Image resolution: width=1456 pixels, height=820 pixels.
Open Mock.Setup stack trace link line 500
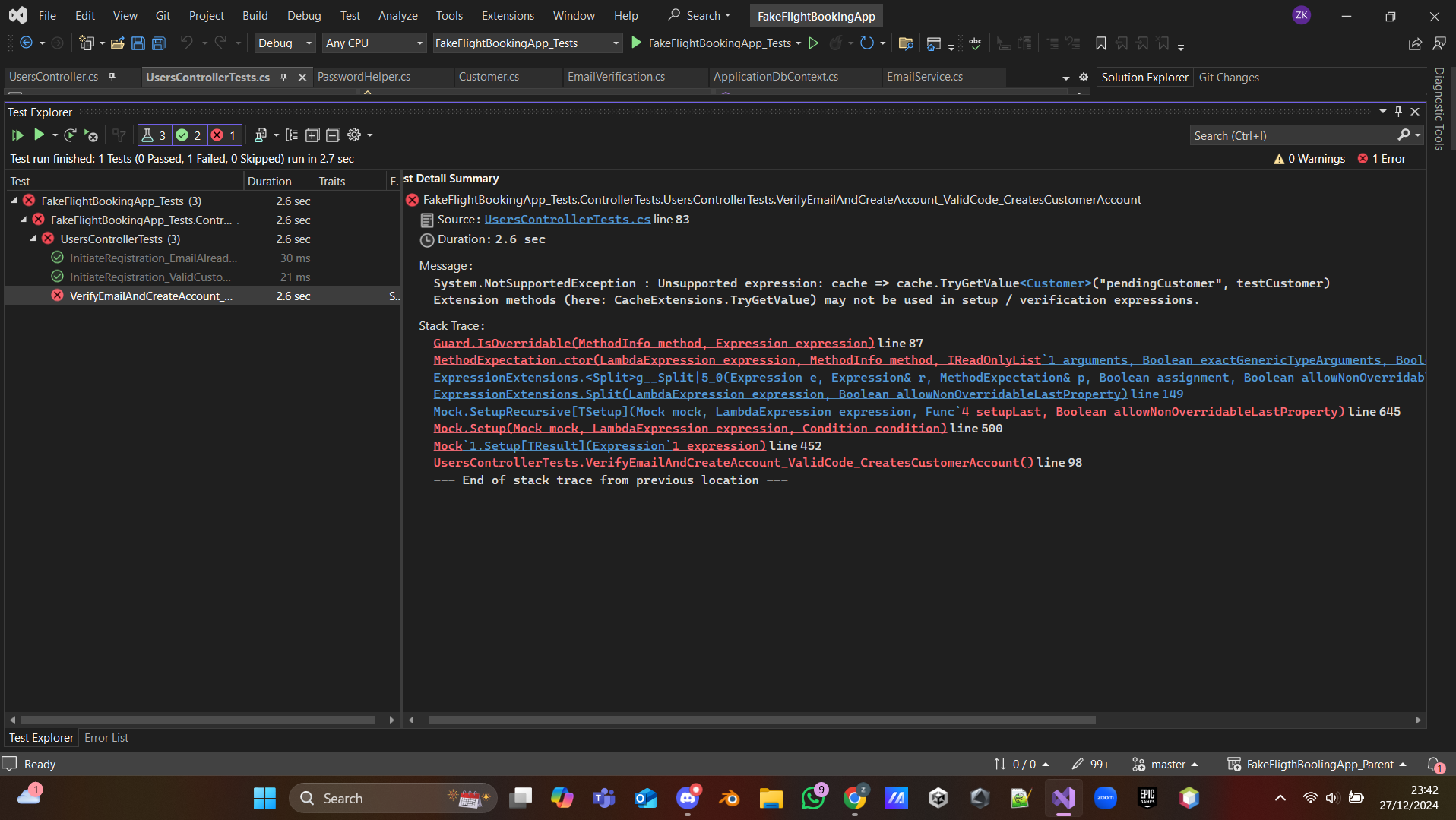pos(690,429)
